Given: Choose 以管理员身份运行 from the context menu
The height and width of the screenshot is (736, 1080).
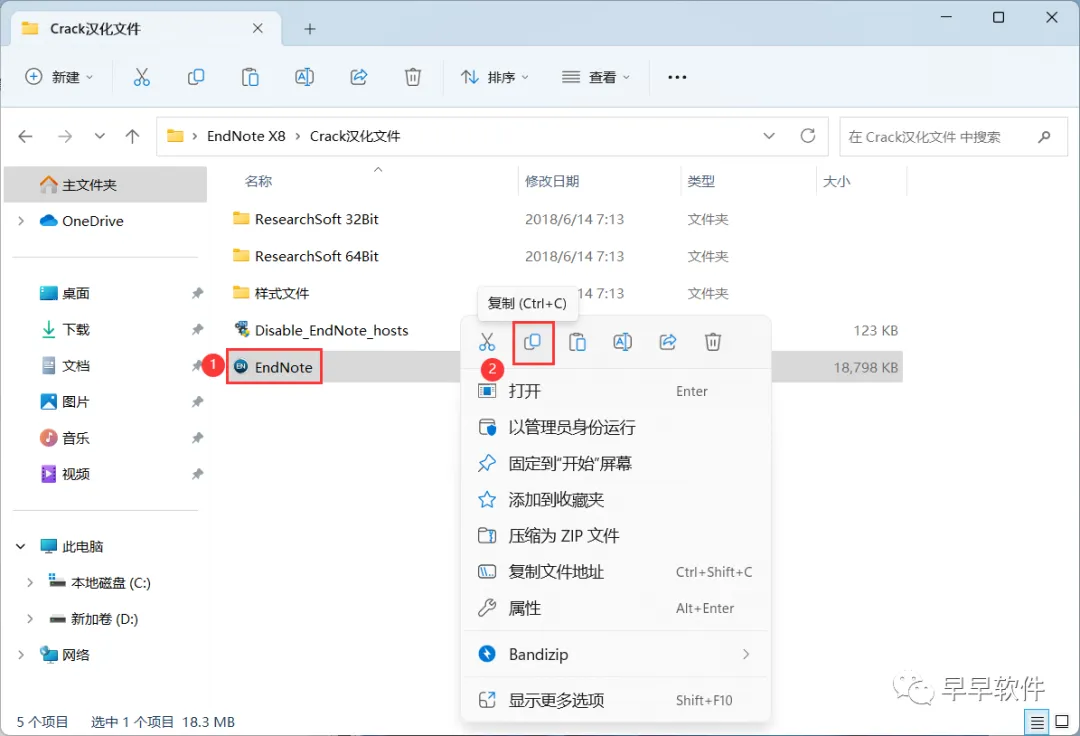Looking at the screenshot, I should pos(616,427).
